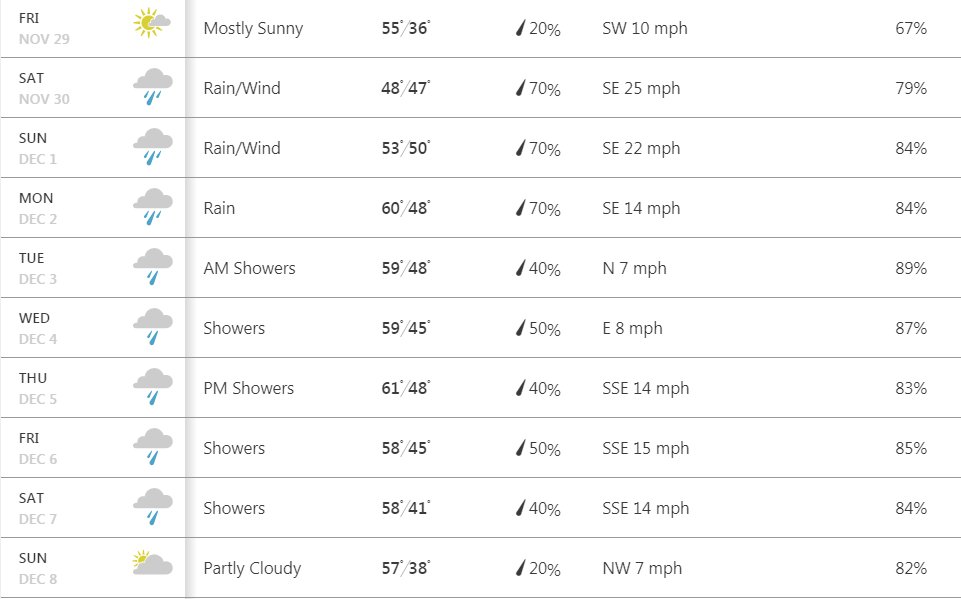The height and width of the screenshot is (599, 961).
Task: Select the FRI NOV 29 forecast row
Action: (480, 28)
